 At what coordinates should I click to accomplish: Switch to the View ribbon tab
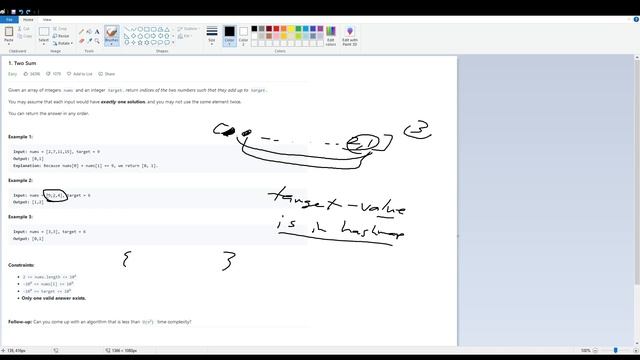(47, 20)
